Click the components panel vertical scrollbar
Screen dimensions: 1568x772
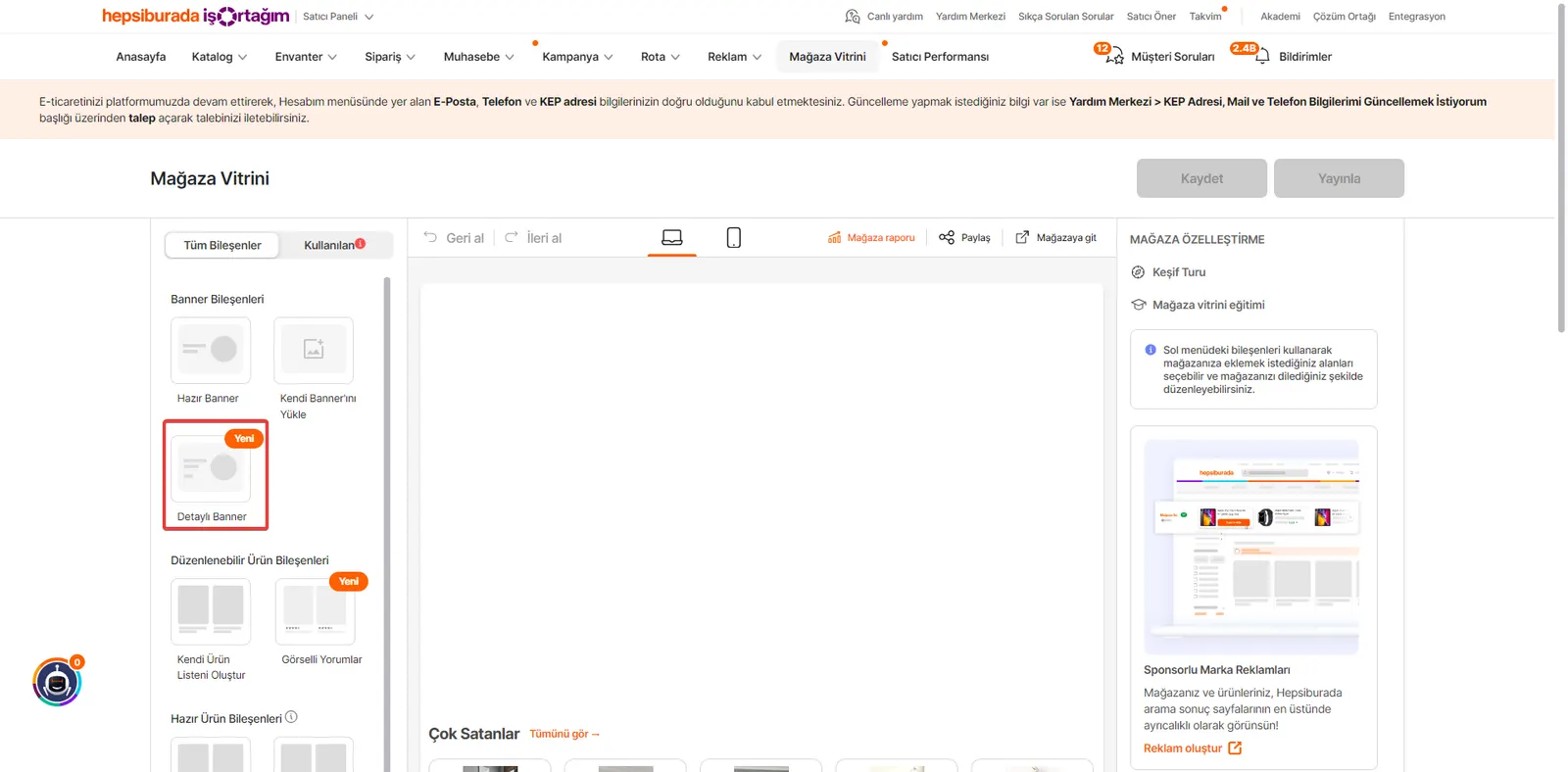387,524
